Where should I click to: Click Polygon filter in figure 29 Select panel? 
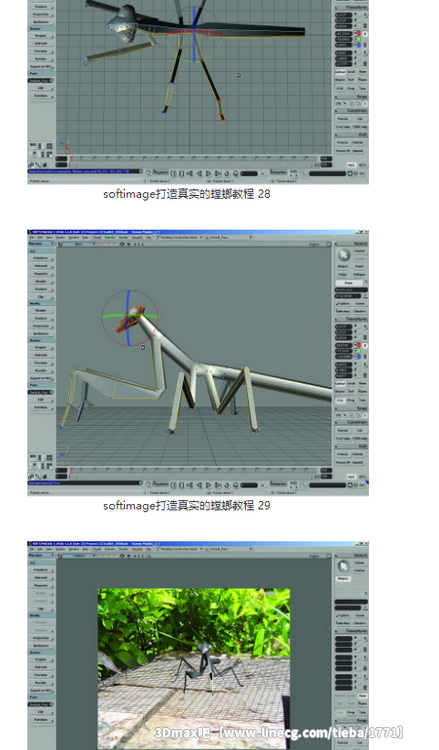click(360, 275)
